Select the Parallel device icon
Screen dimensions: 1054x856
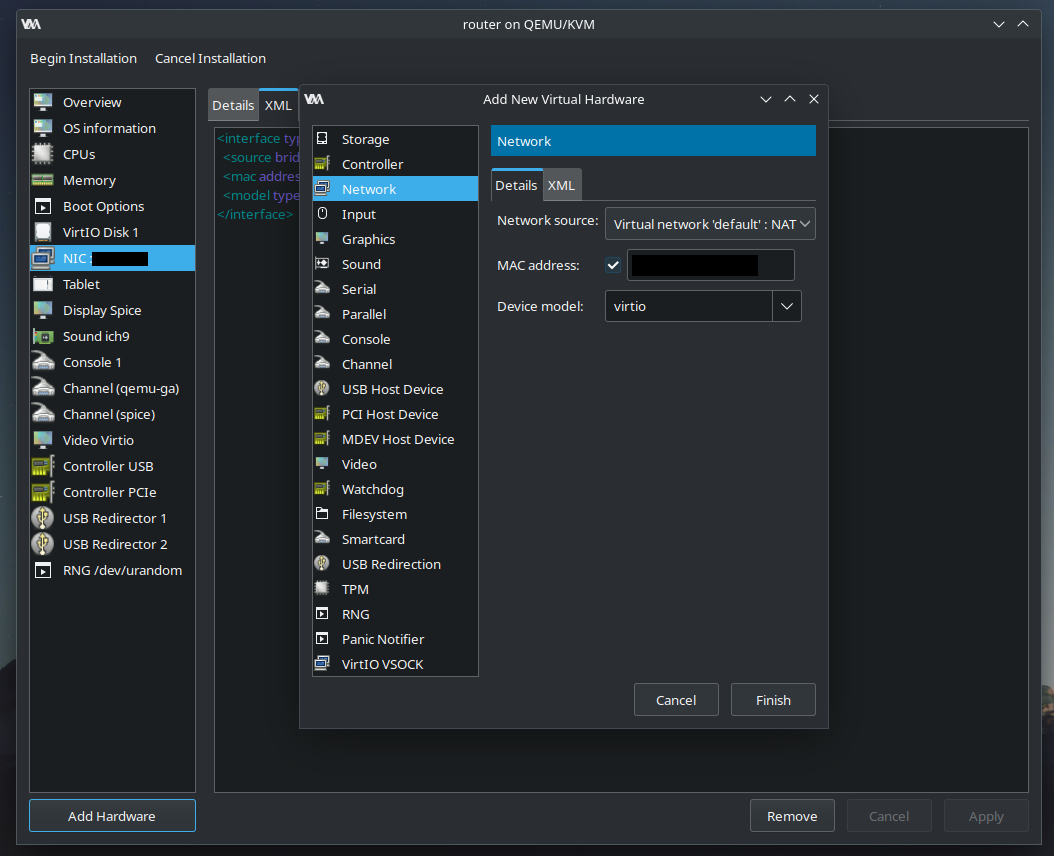323,313
